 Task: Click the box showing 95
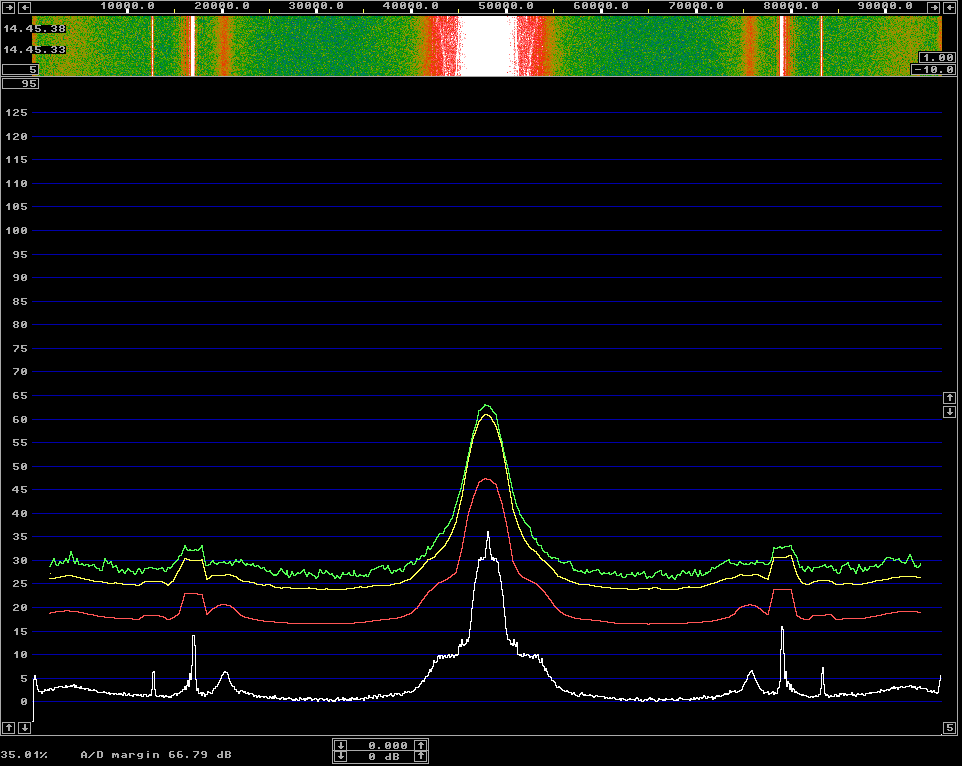(20, 83)
